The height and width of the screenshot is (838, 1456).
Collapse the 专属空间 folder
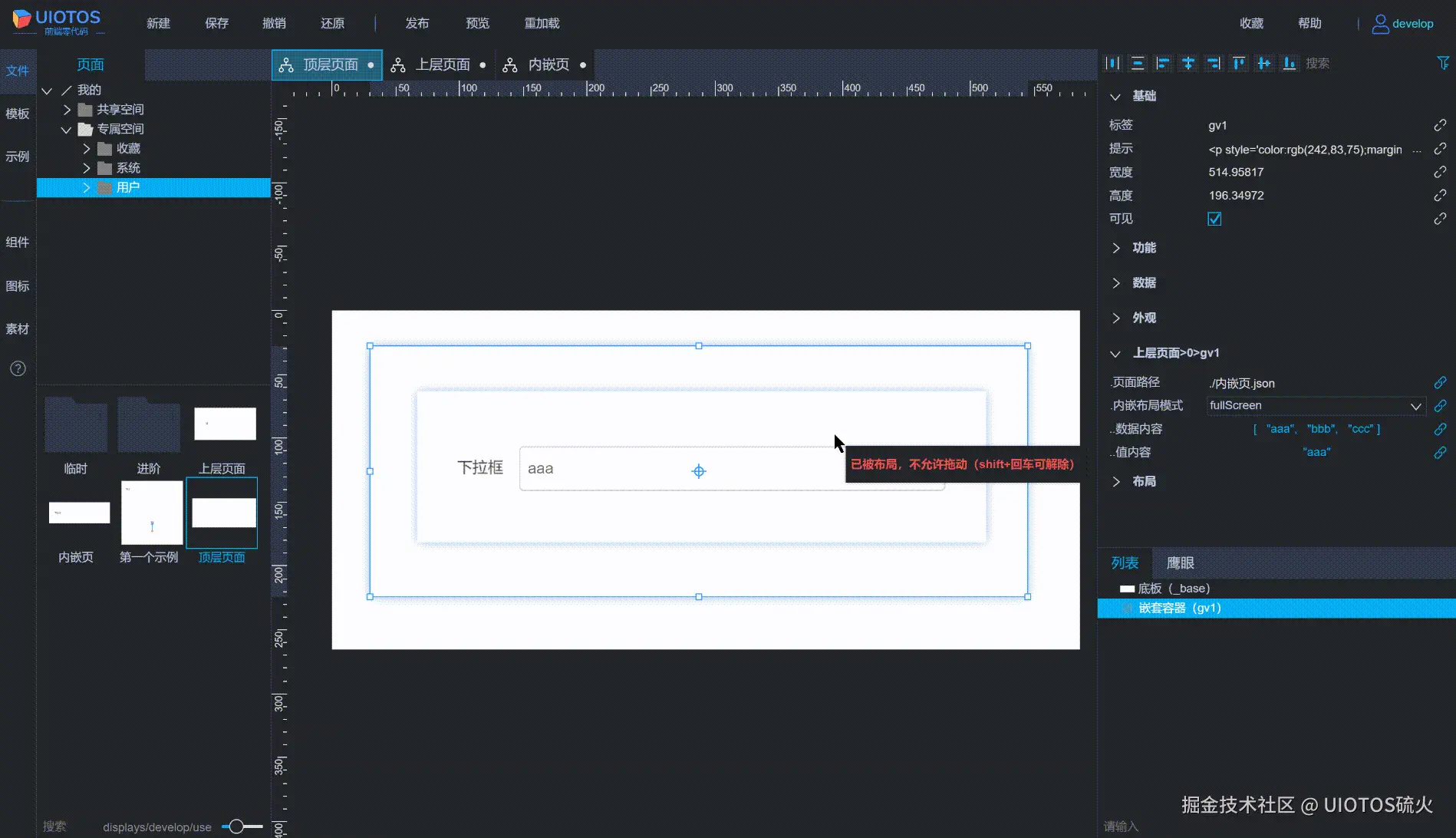click(x=67, y=130)
